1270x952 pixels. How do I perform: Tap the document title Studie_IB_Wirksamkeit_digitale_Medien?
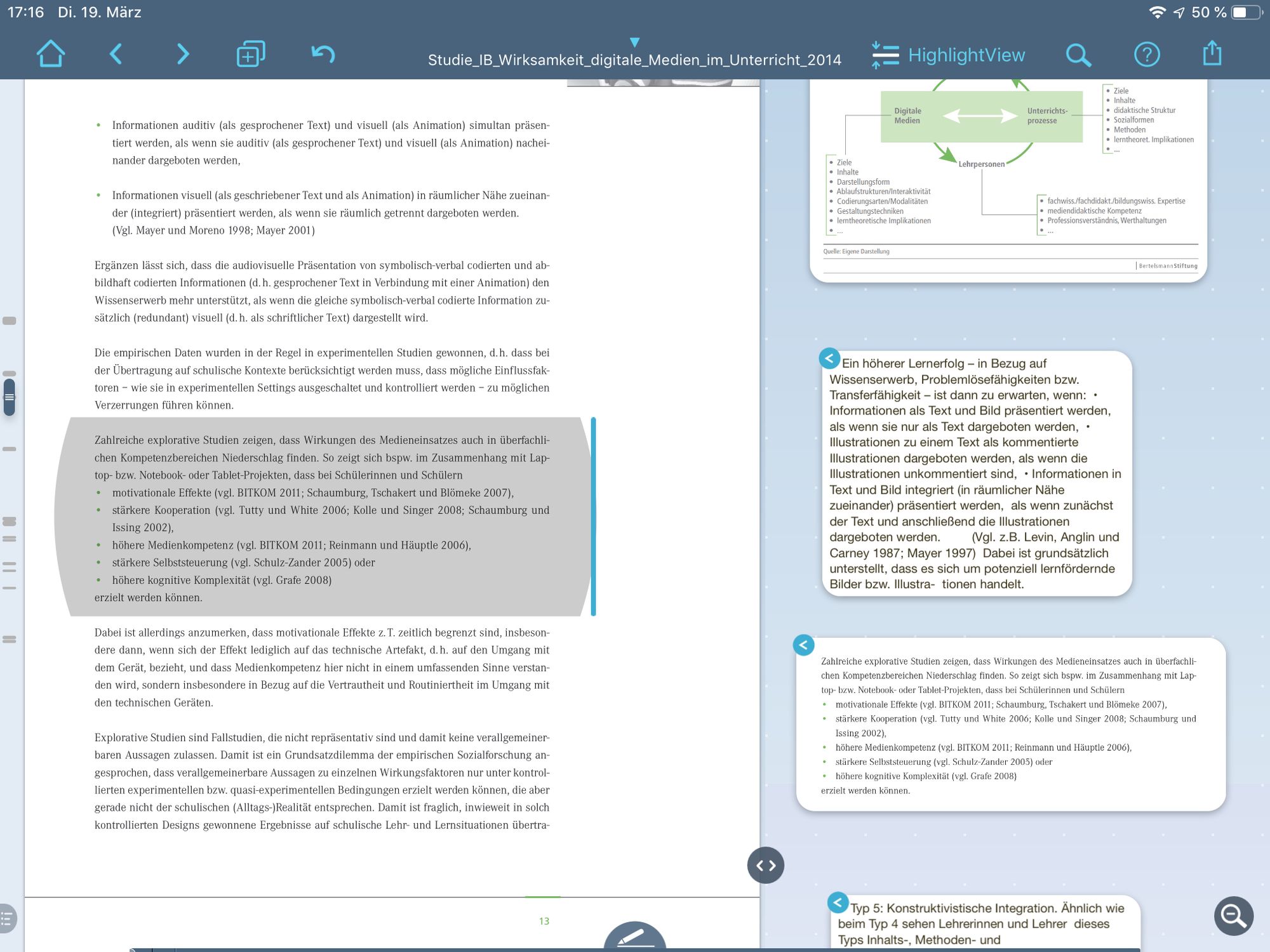point(634,60)
